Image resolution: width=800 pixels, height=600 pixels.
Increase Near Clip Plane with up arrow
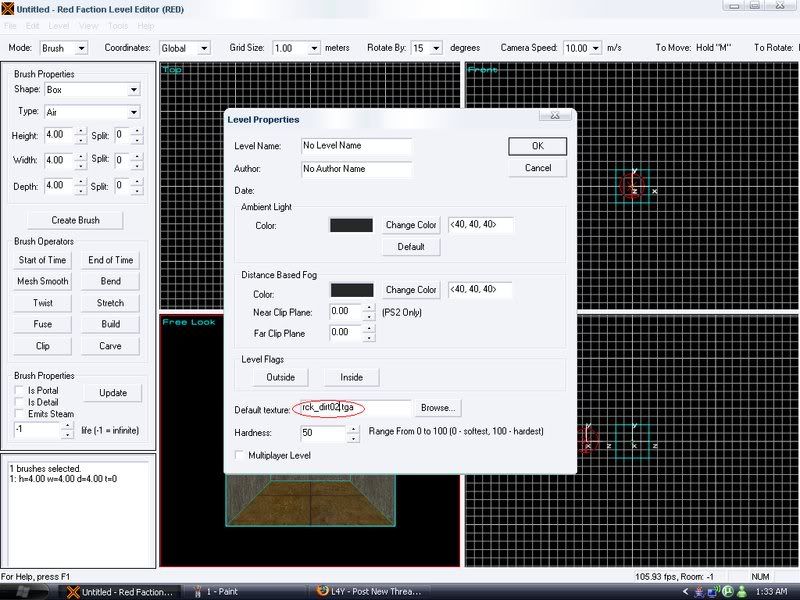point(368,308)
